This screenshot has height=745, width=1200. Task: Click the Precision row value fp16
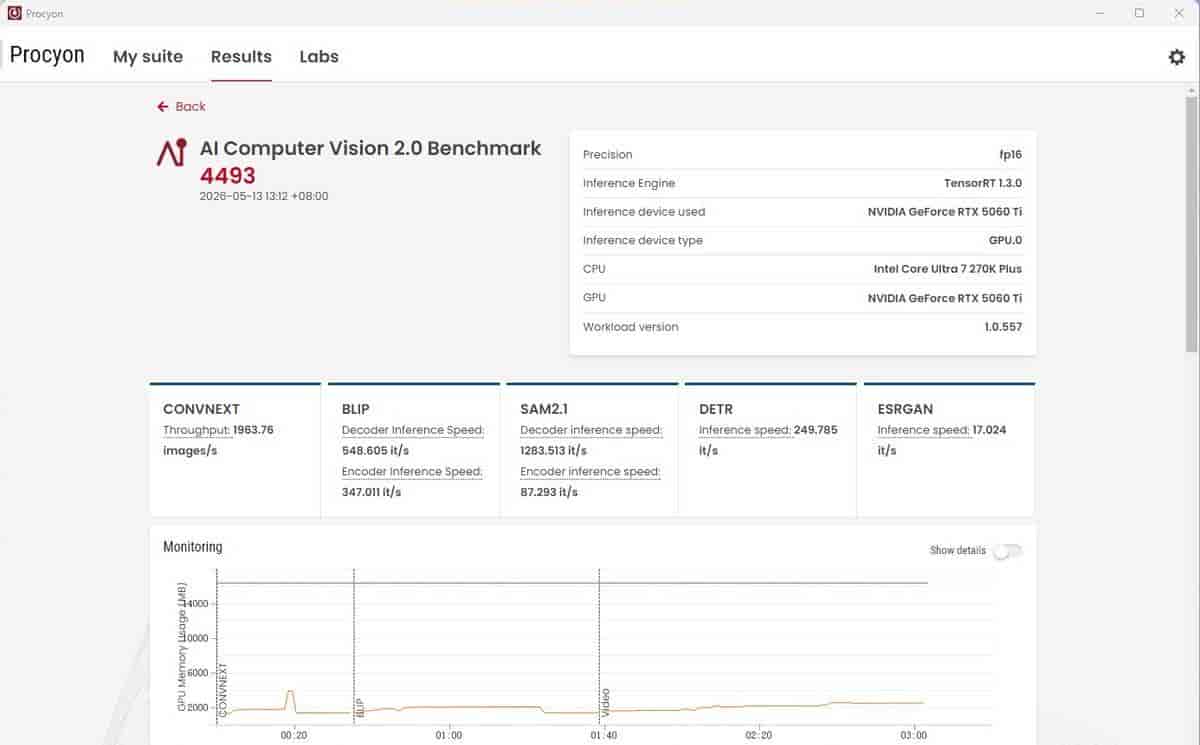coord(1009,155)
